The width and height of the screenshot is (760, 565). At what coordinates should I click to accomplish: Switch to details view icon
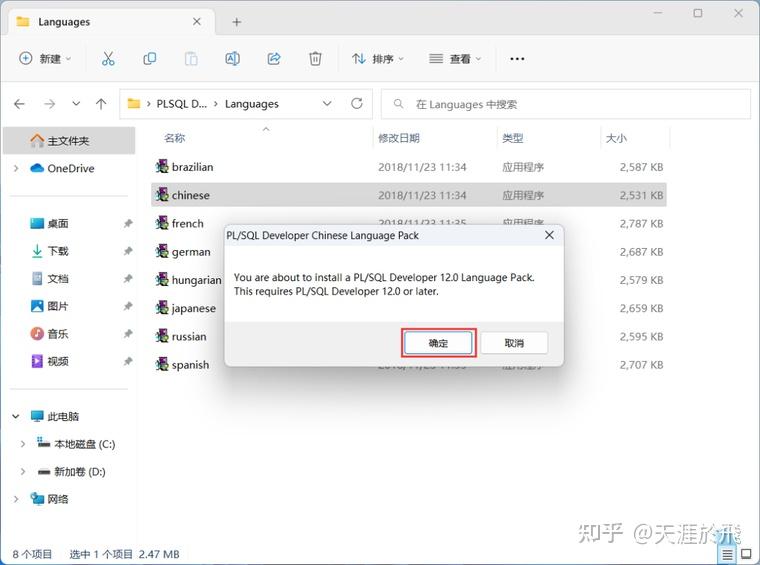pos(728,554)
